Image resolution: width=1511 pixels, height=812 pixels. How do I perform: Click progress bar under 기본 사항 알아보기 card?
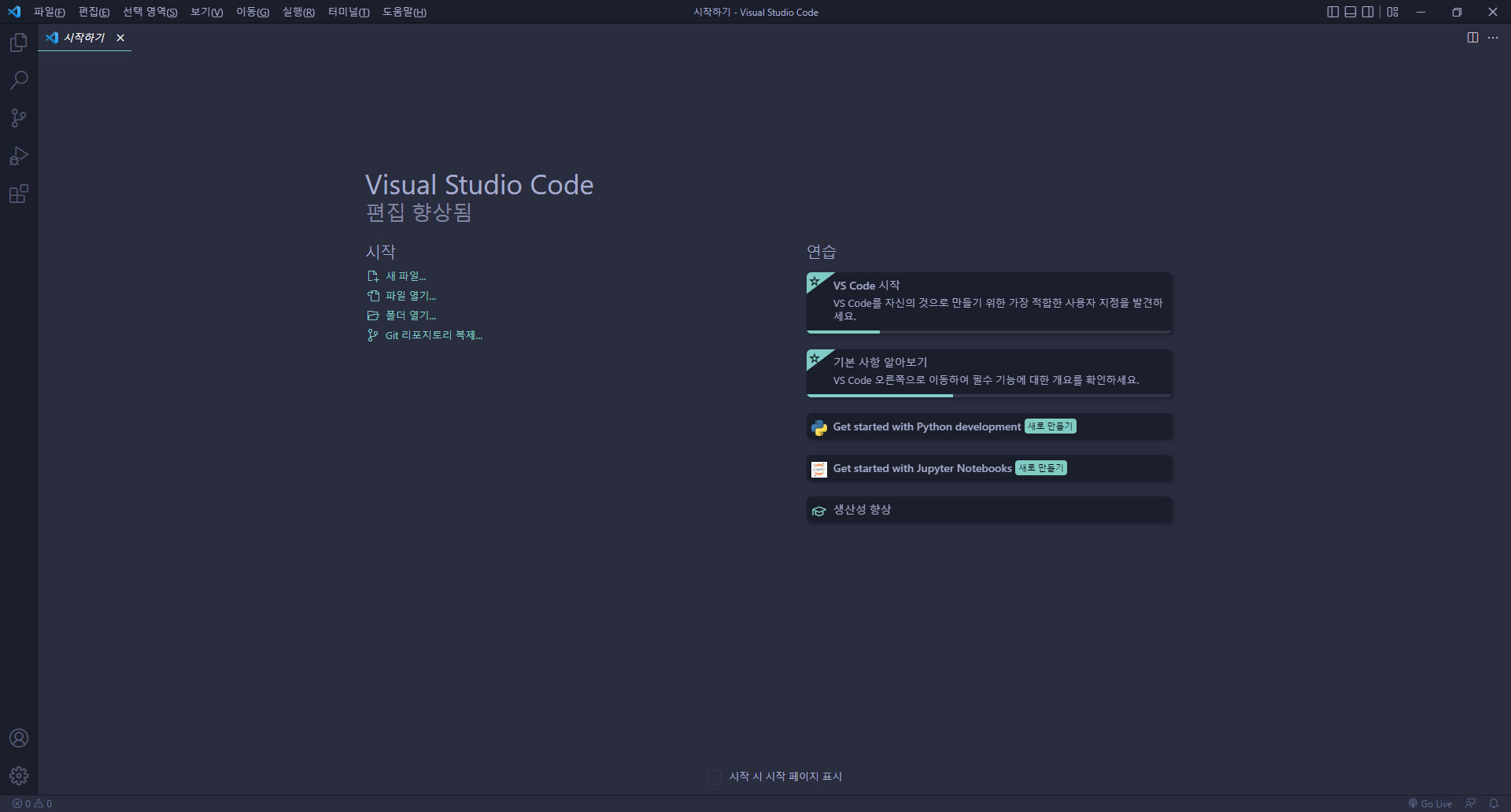989,395
